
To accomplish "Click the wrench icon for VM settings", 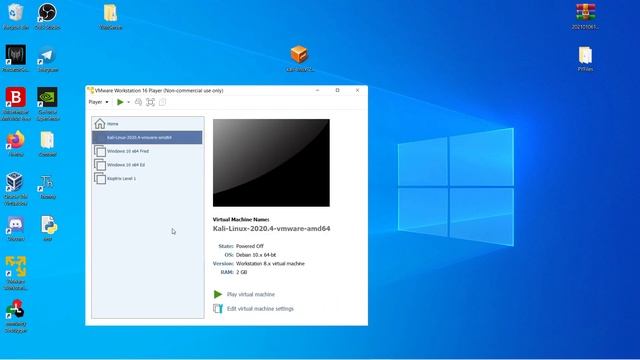I will click(x=218, y=309).
